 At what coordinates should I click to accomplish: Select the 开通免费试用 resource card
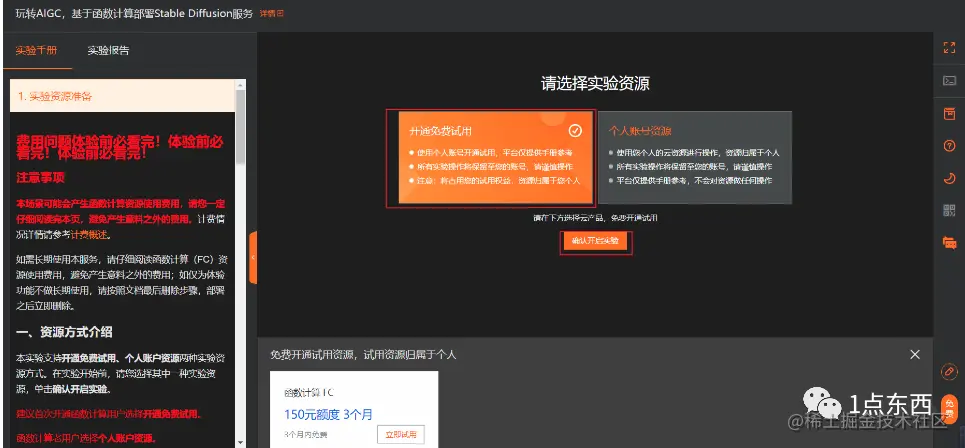(495, 157)
